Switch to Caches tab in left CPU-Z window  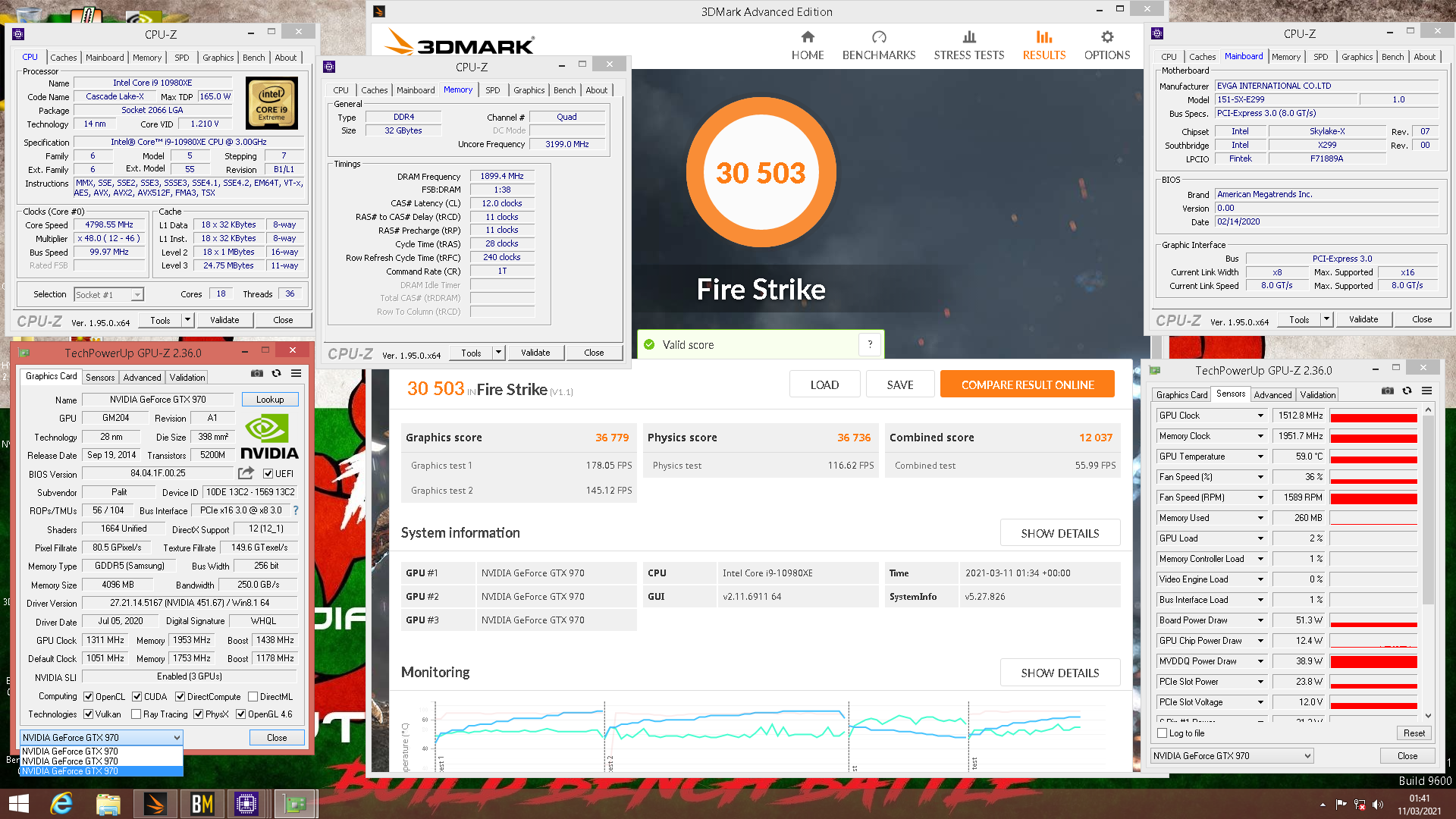pos(64,57)
